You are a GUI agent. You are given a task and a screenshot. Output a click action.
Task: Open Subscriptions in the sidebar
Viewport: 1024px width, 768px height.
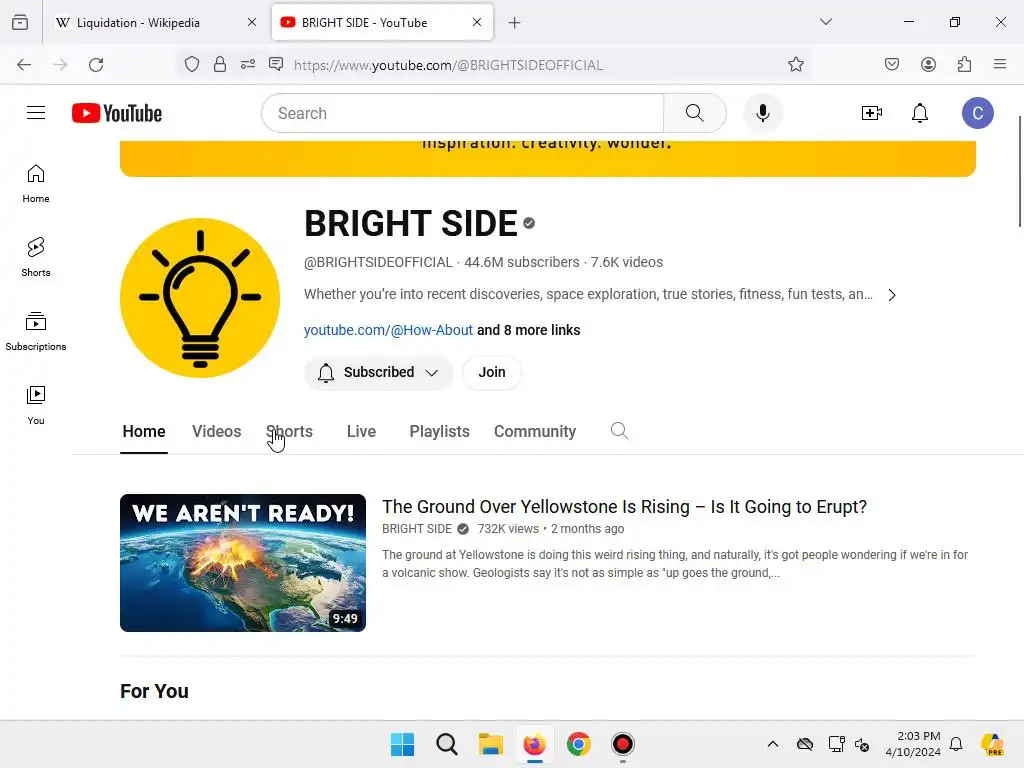coord(36,332)
